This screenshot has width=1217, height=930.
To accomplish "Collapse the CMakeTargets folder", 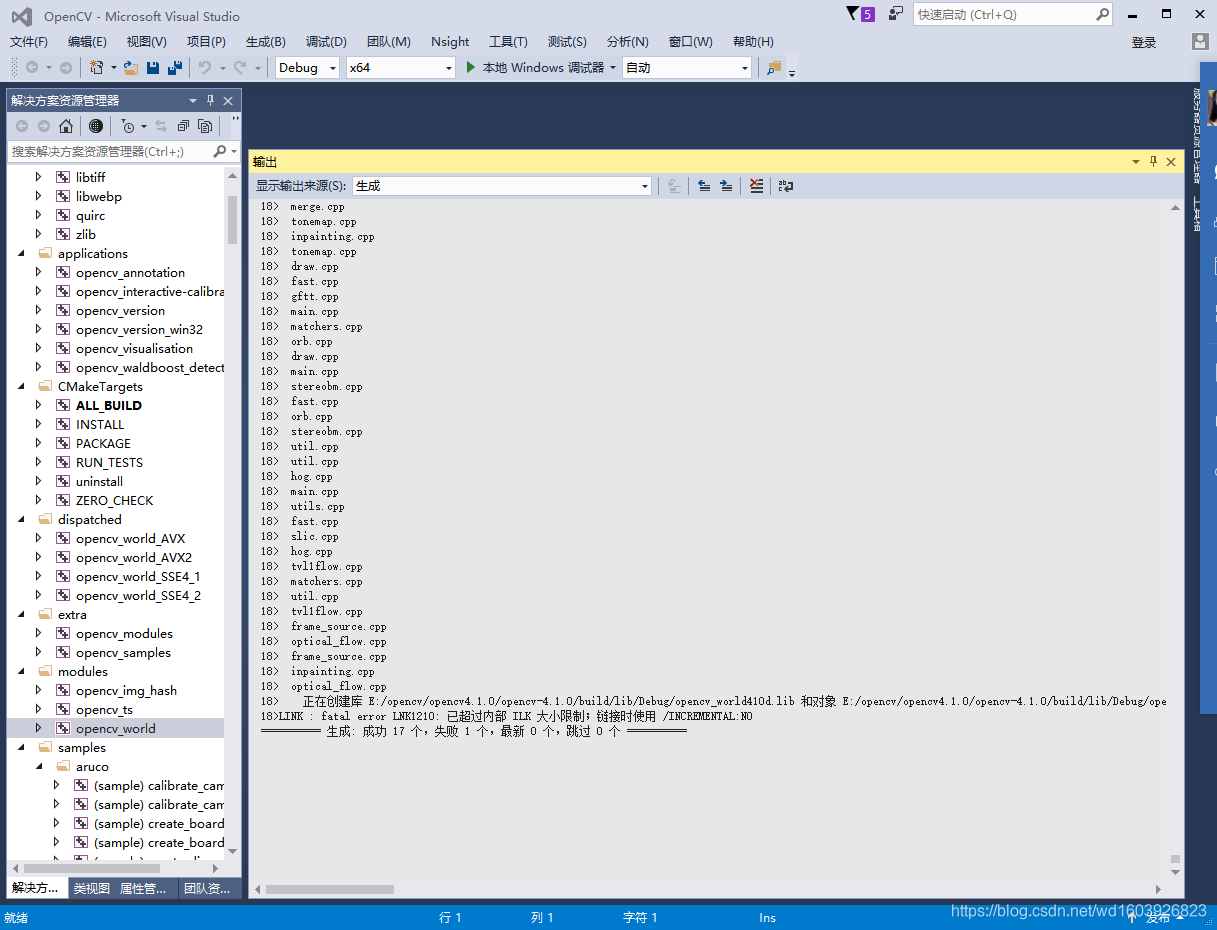I will (x=21, y=387).
